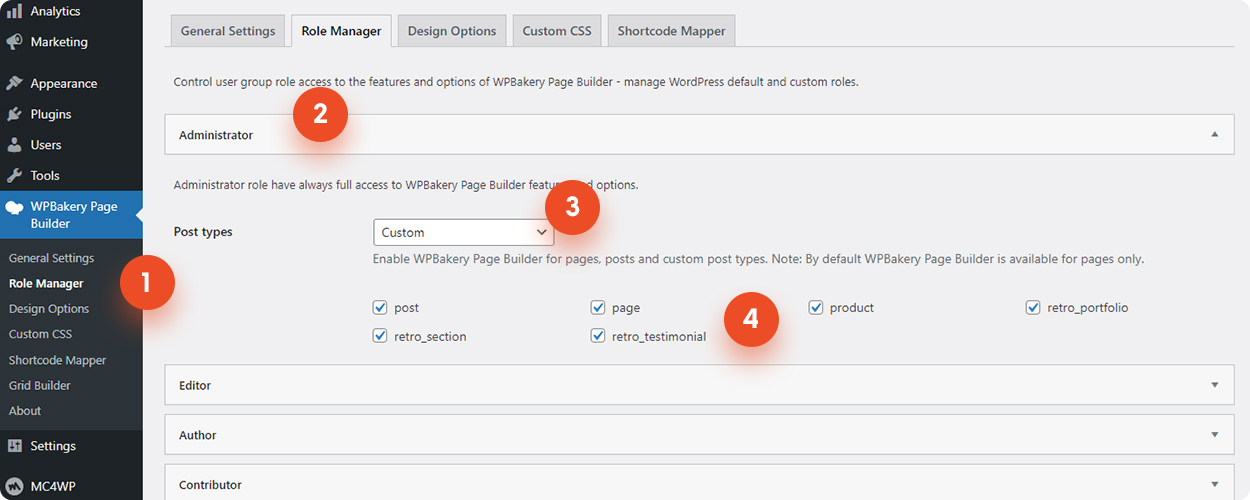Click the Users person icon
The image size is (1250, 500).
point(15,145)
